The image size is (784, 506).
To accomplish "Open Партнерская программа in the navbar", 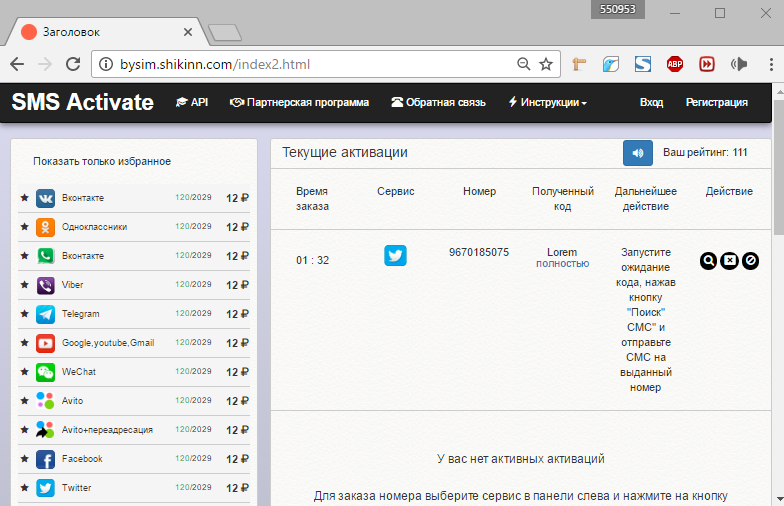I will 299,102.
